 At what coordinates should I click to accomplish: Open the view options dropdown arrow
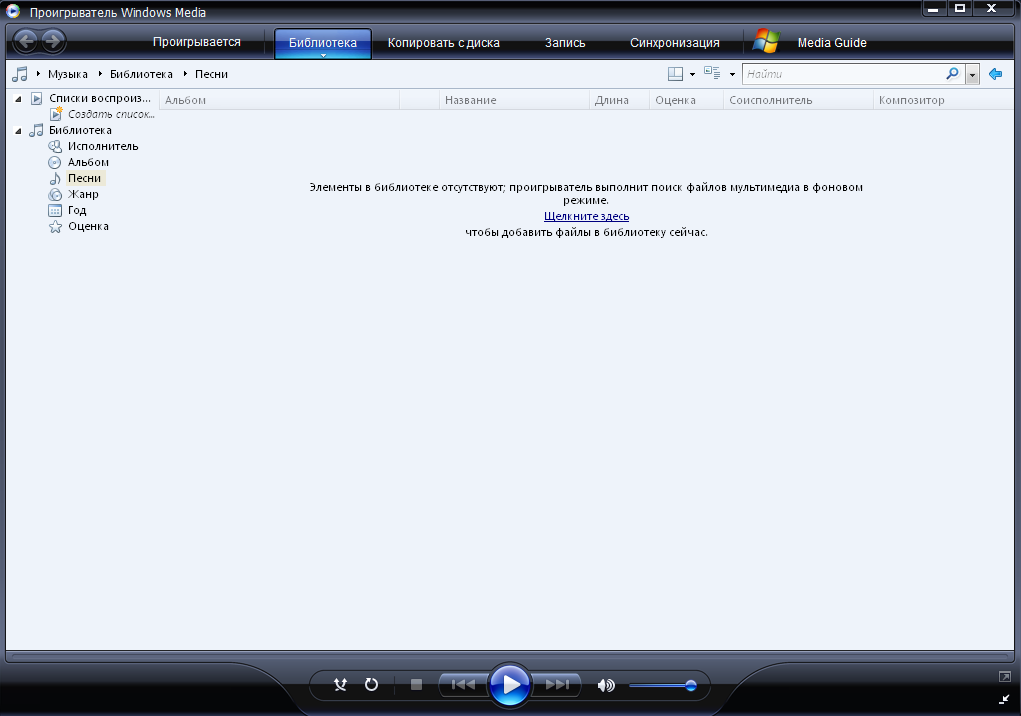(x=733, y=74)
